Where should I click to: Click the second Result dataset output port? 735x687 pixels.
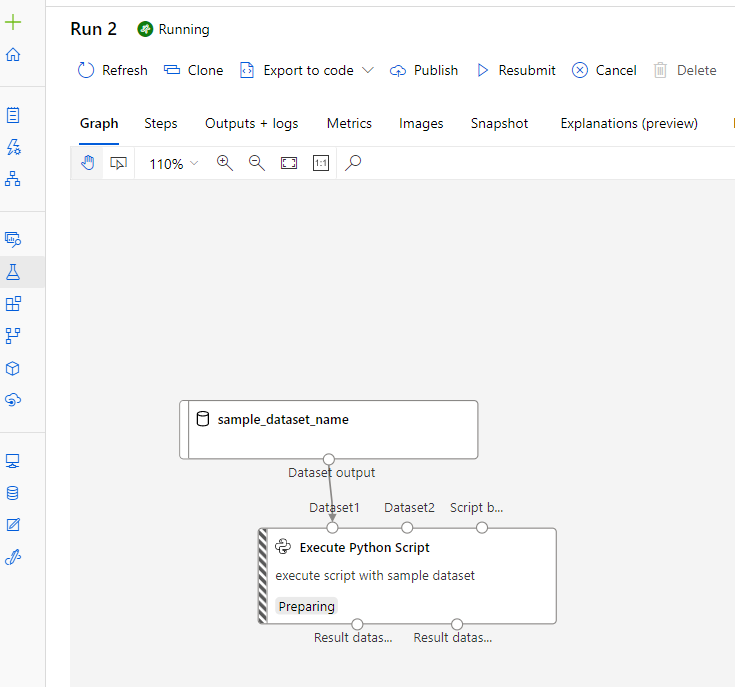tap(457, 624)
